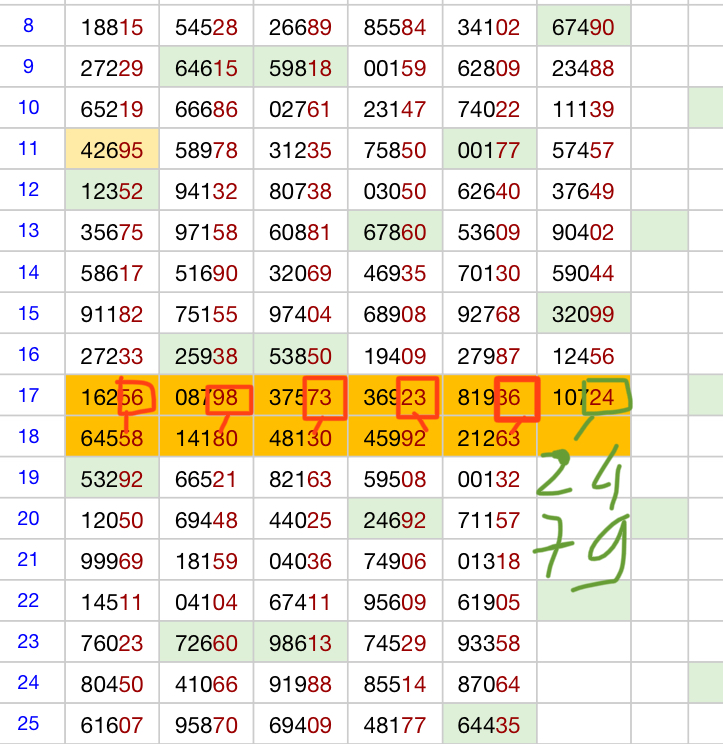Select the green cell 24692
Viewport: 723px width, 744px height.
(x=395, y=520)
